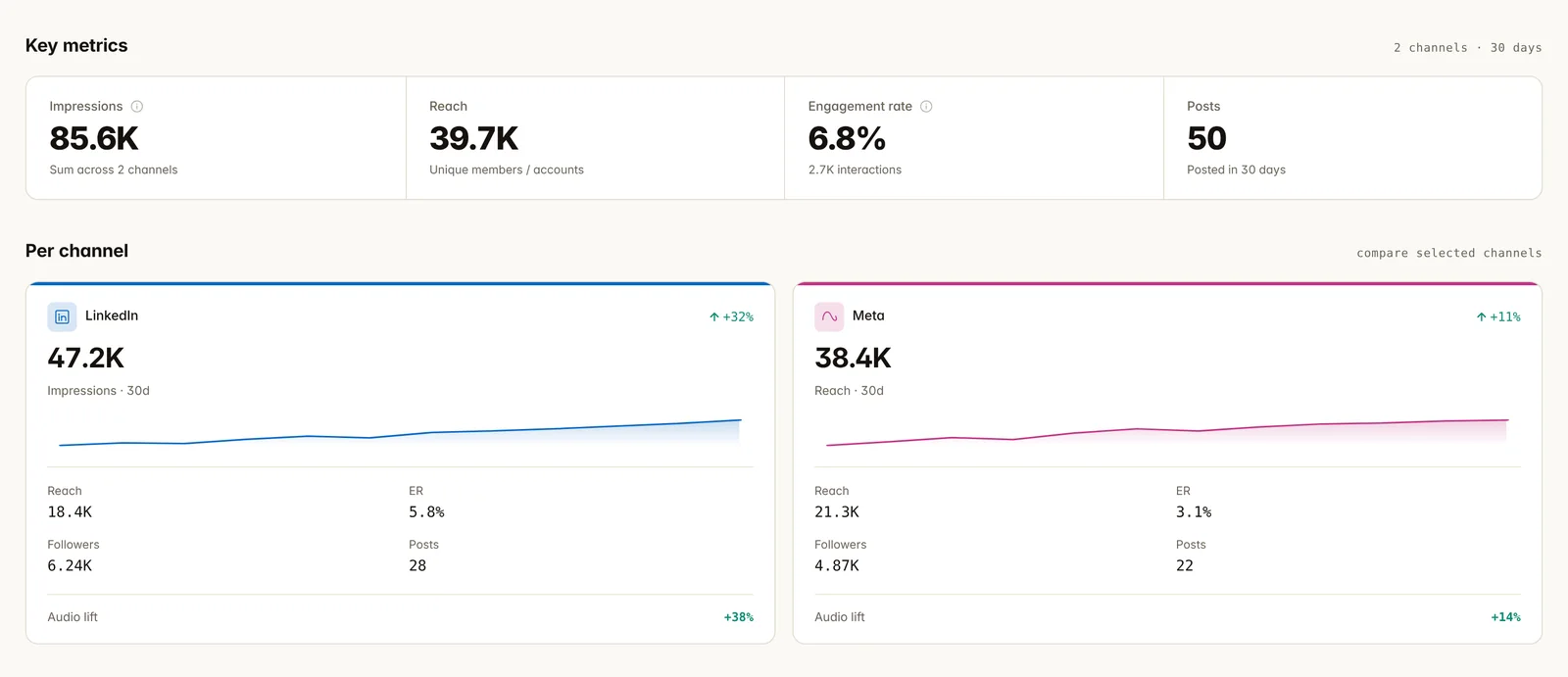Image resolution: width=1568 pixels, height=677 pixels.
Task: Click the LinkedIn Posts value 28
Action: tap(417, 566)
